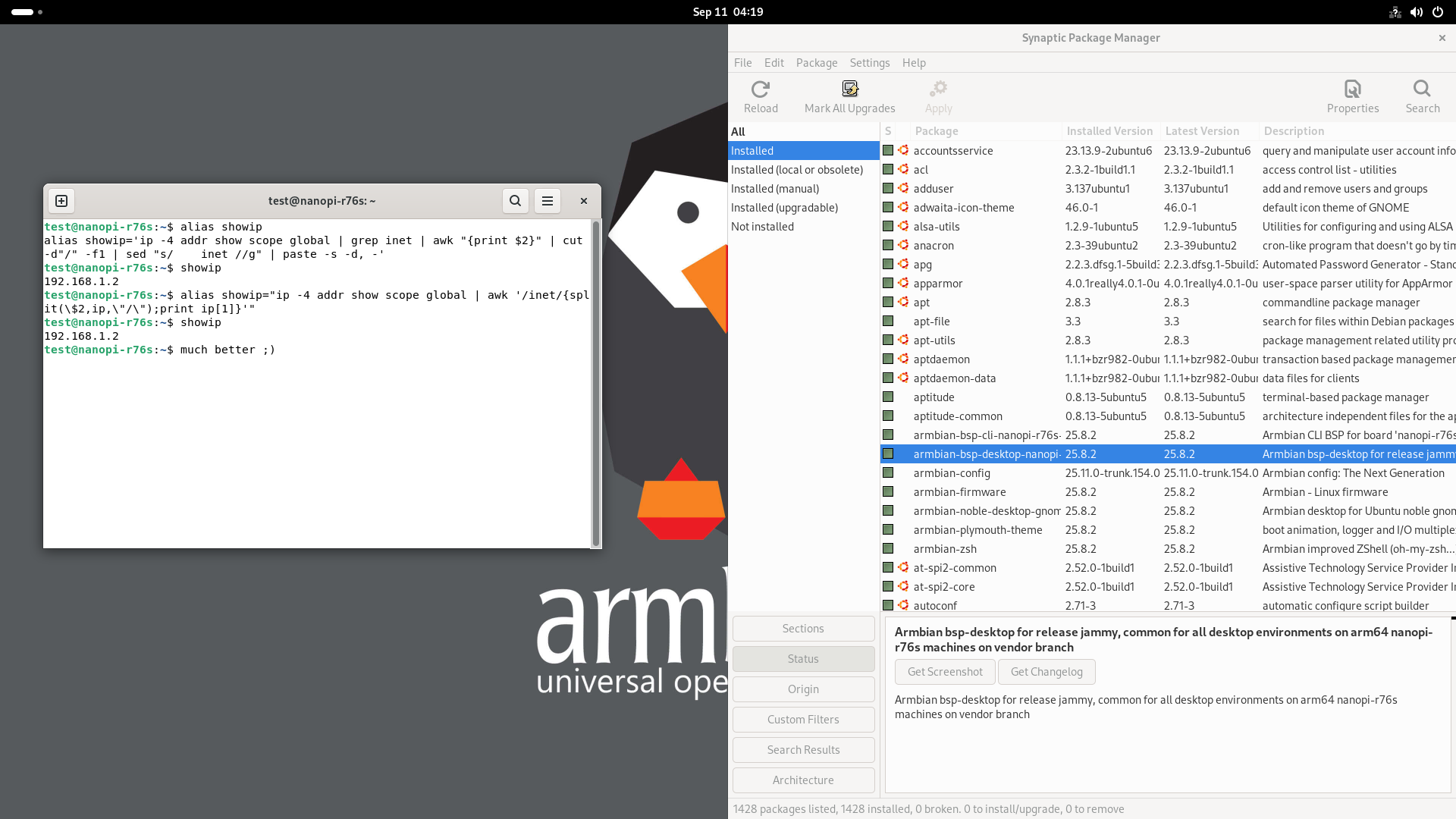Click the Get Changelog button
Screen dimensions: 1456x819
pyautogui.click(x=1046, y=672)
